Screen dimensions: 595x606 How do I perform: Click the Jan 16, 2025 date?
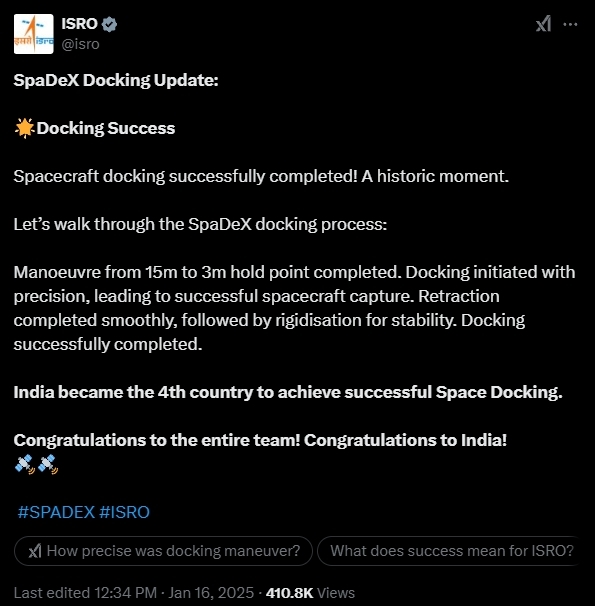pyautogui.click(x=211, y=593)
